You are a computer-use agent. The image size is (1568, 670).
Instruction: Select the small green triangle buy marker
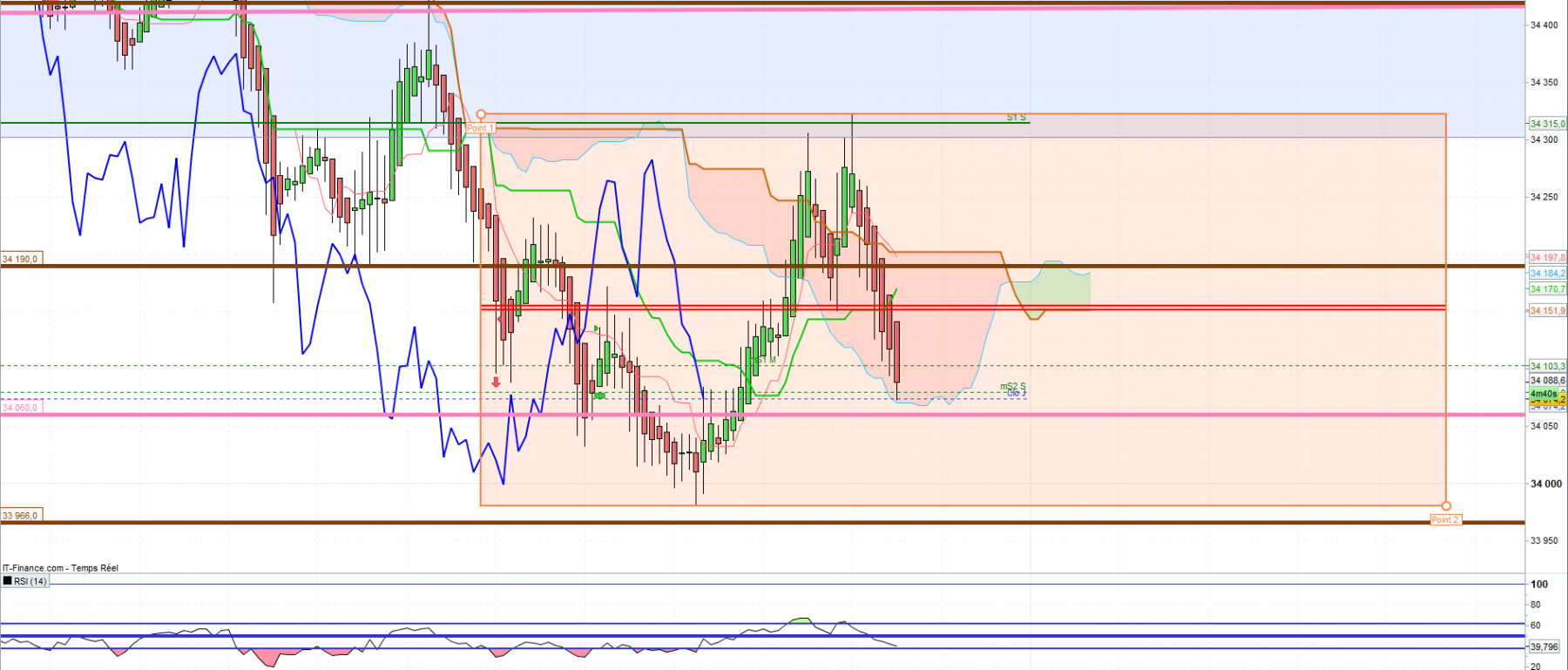[x=597, y=328]
